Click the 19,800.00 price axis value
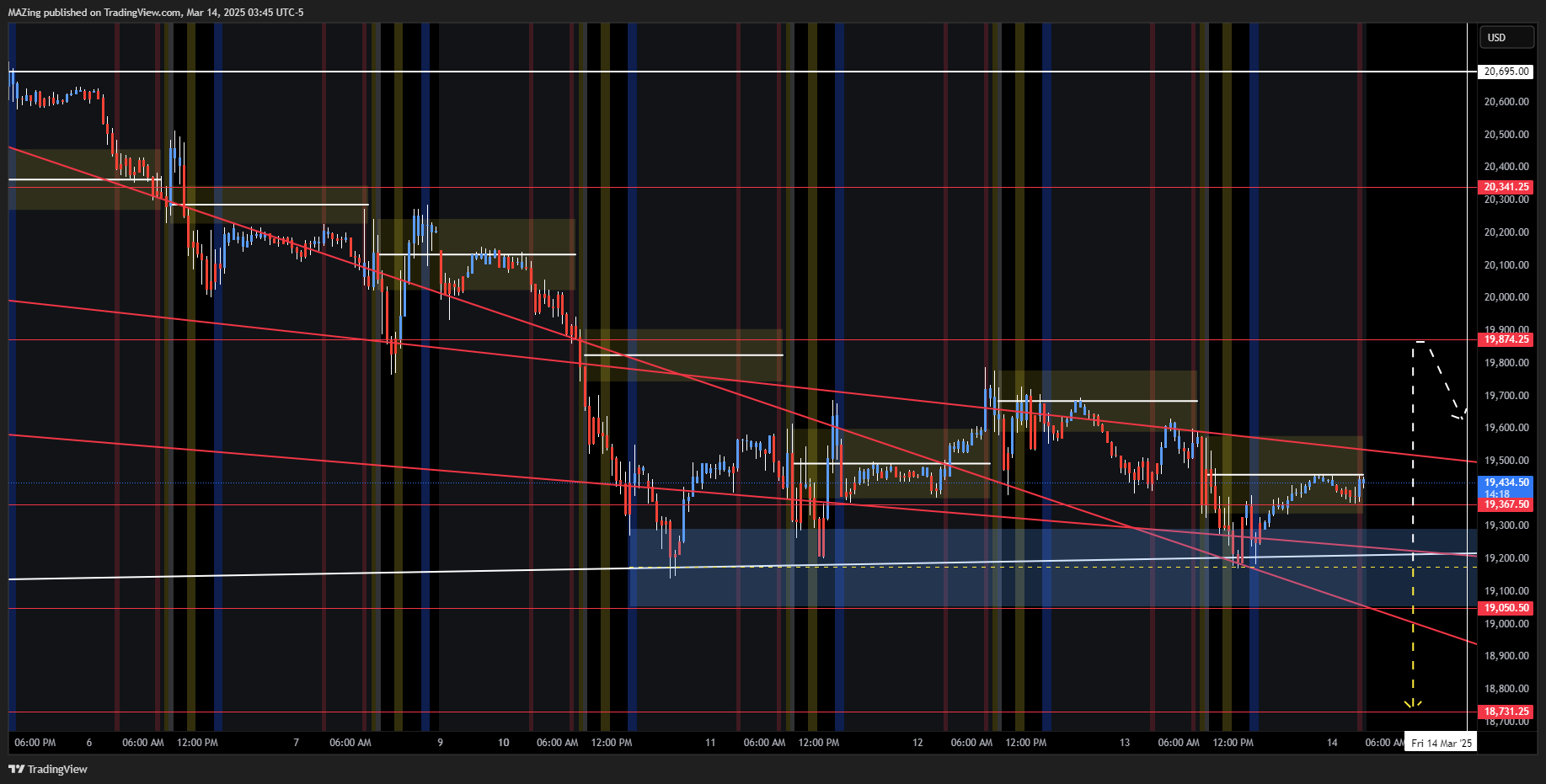The width and height of the screenshot is (1546, 784). click(x=1506, y=363)
